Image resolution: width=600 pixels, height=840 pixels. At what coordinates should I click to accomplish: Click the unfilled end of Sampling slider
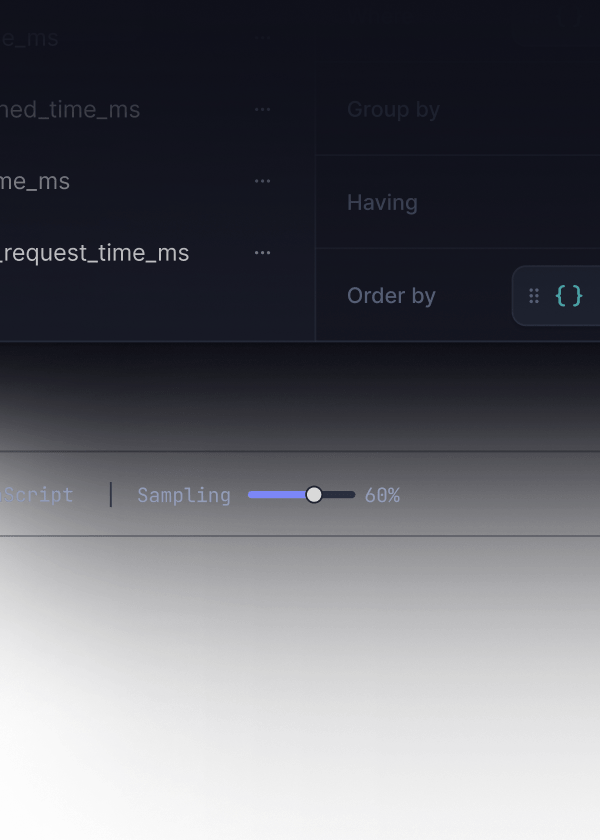click(340, 495)
